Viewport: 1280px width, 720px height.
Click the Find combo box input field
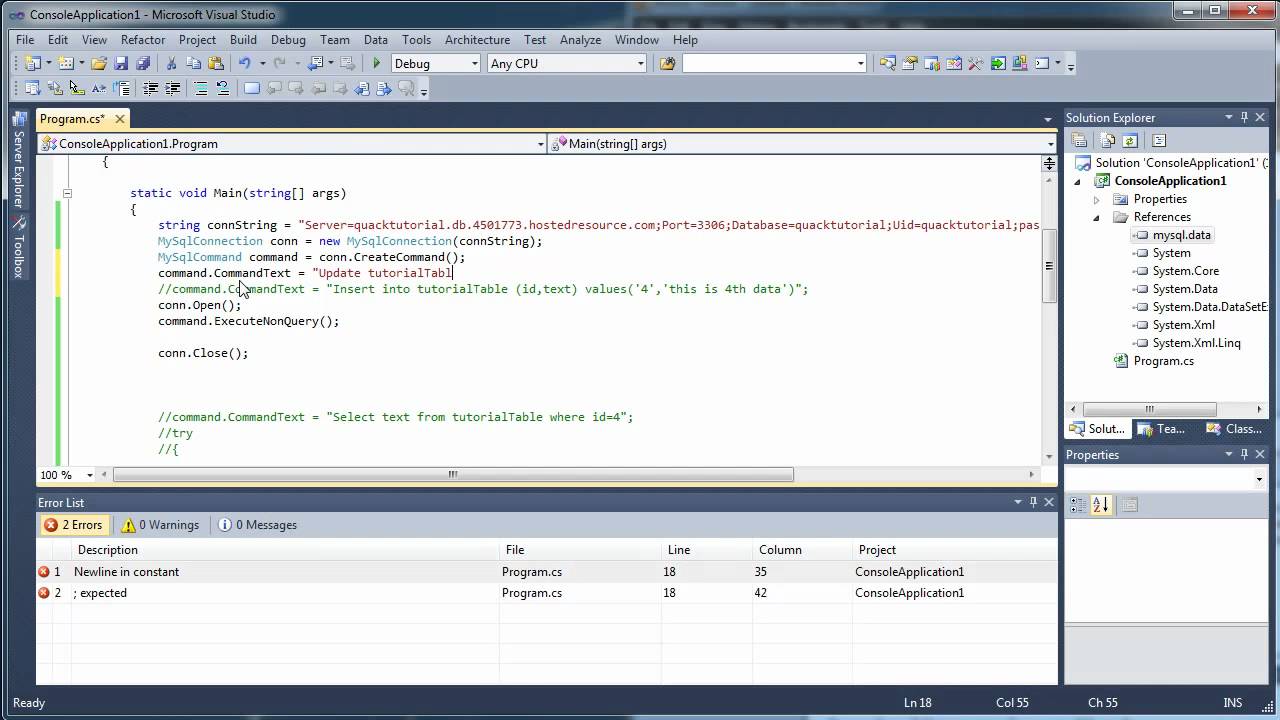click(x=774, y=63)
